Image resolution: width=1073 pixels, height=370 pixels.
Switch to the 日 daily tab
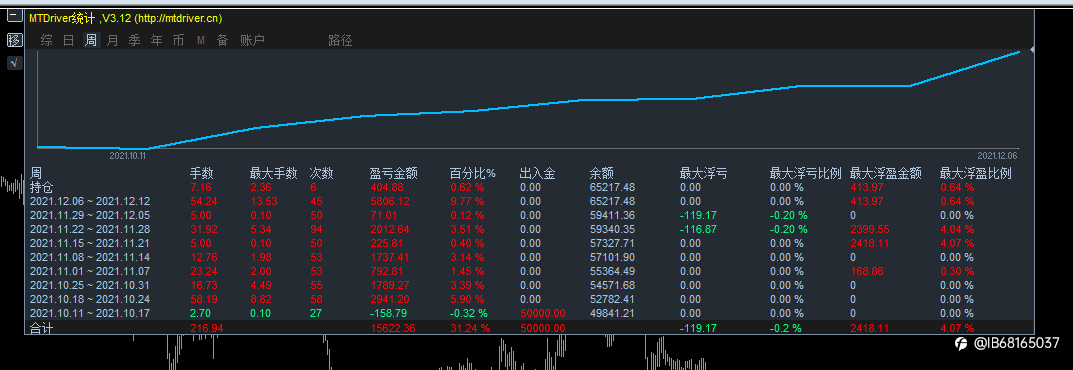tap(68, 40)
